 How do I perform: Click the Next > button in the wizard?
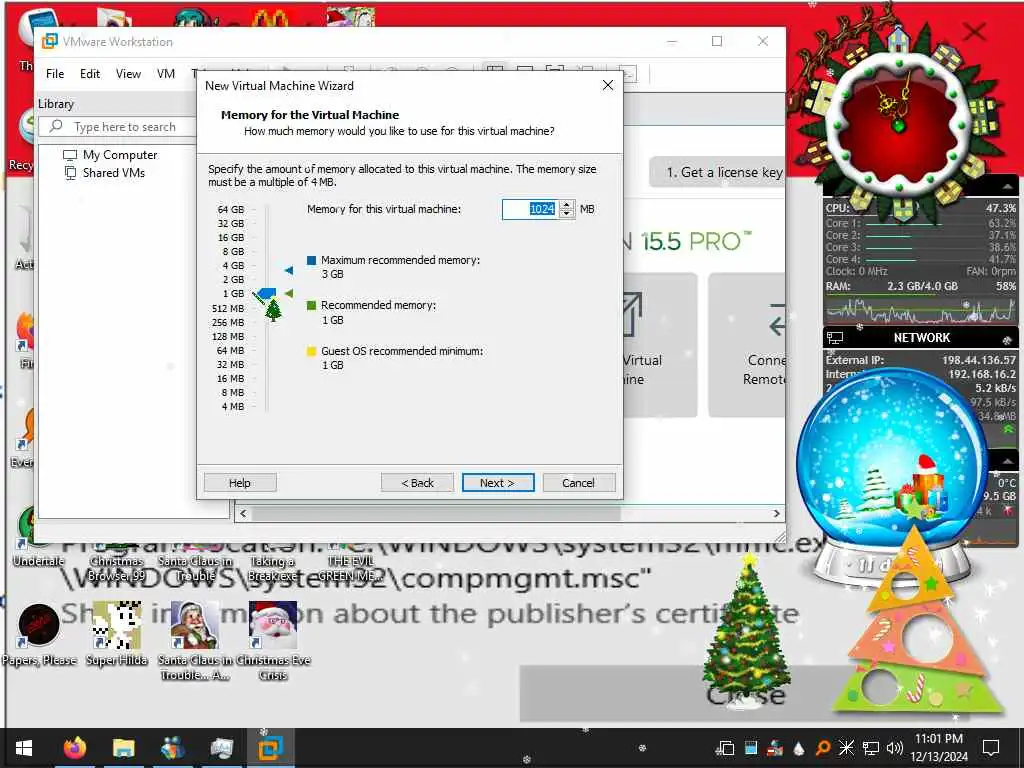(498, 483)
